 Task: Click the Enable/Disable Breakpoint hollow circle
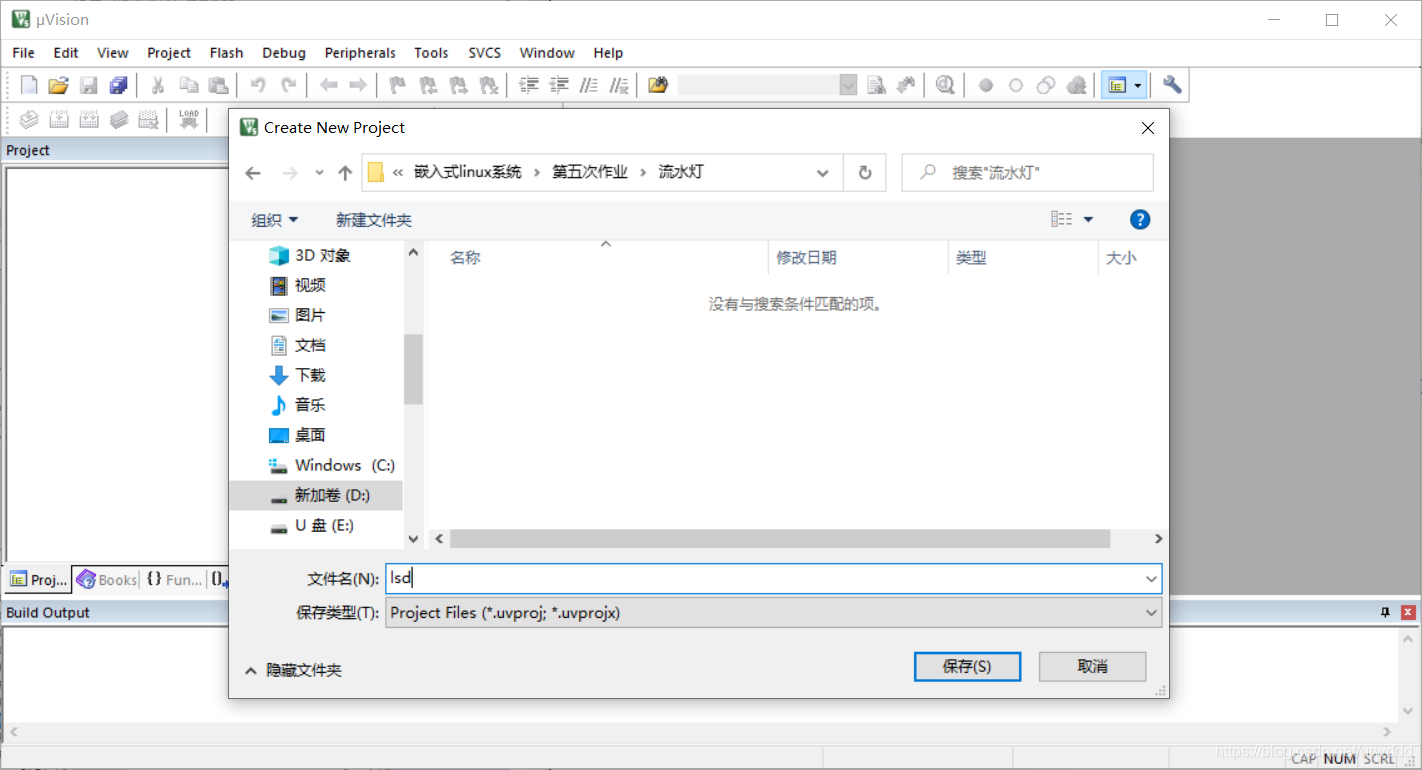point(1016,85)
